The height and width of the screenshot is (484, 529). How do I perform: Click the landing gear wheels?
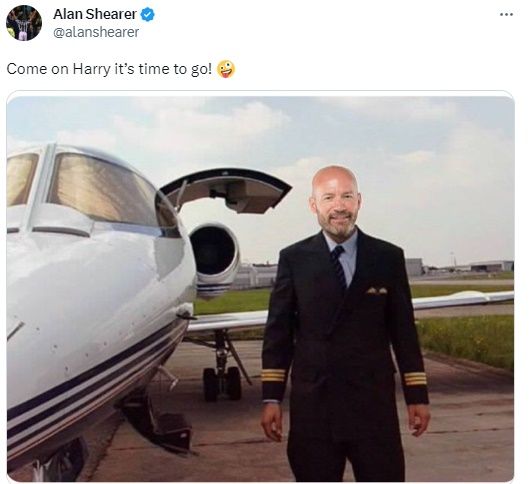(x=223, y=383)
